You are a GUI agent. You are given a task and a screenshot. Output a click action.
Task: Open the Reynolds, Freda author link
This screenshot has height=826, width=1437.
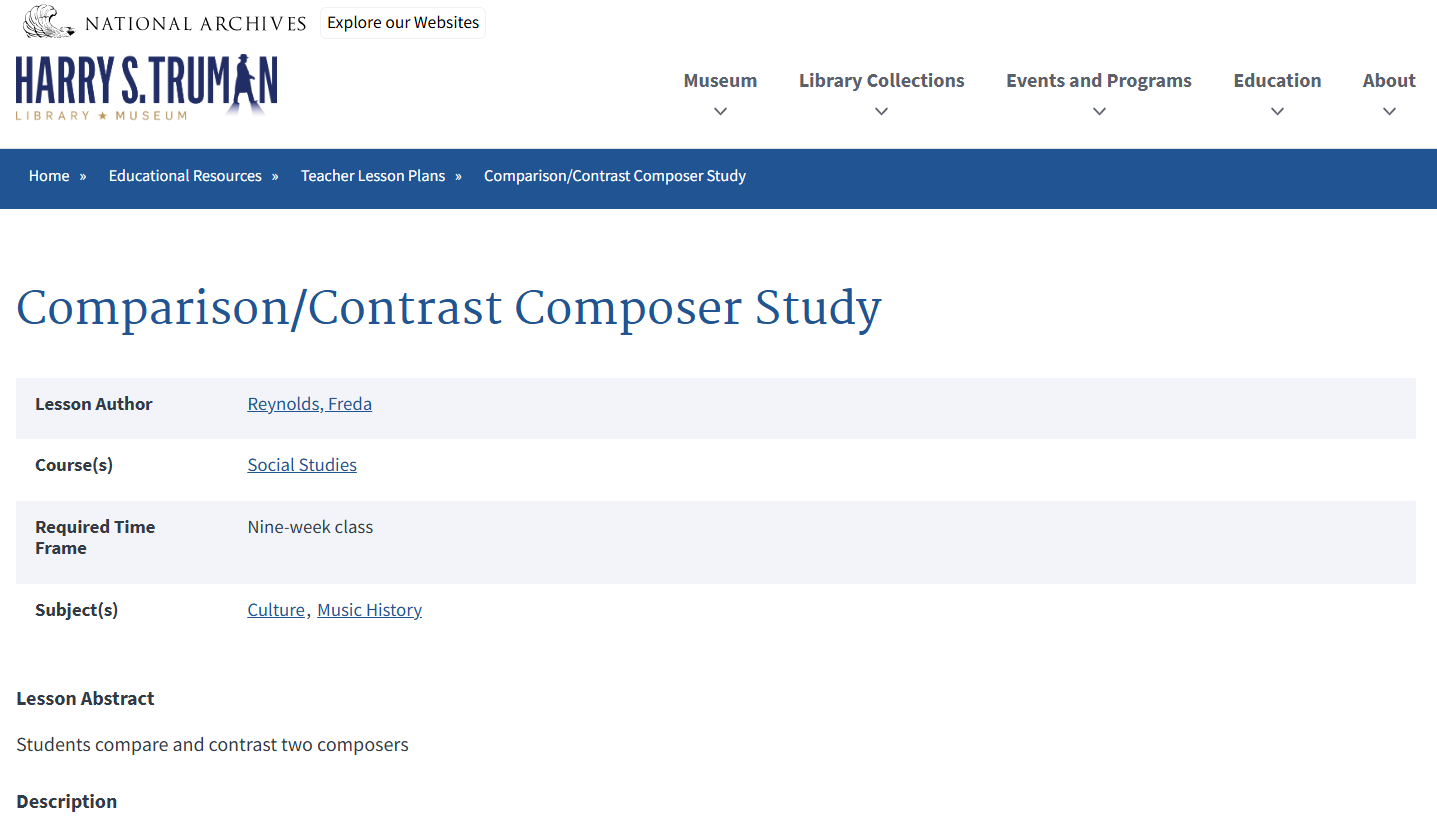[309, 404]
